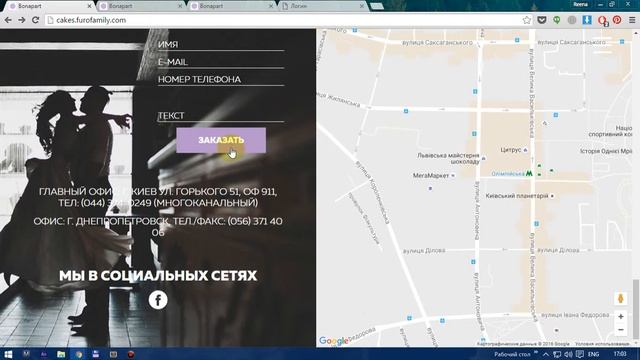Open the Windows Start menu
The width and height of the screenshot is (640, 360).
8,354
